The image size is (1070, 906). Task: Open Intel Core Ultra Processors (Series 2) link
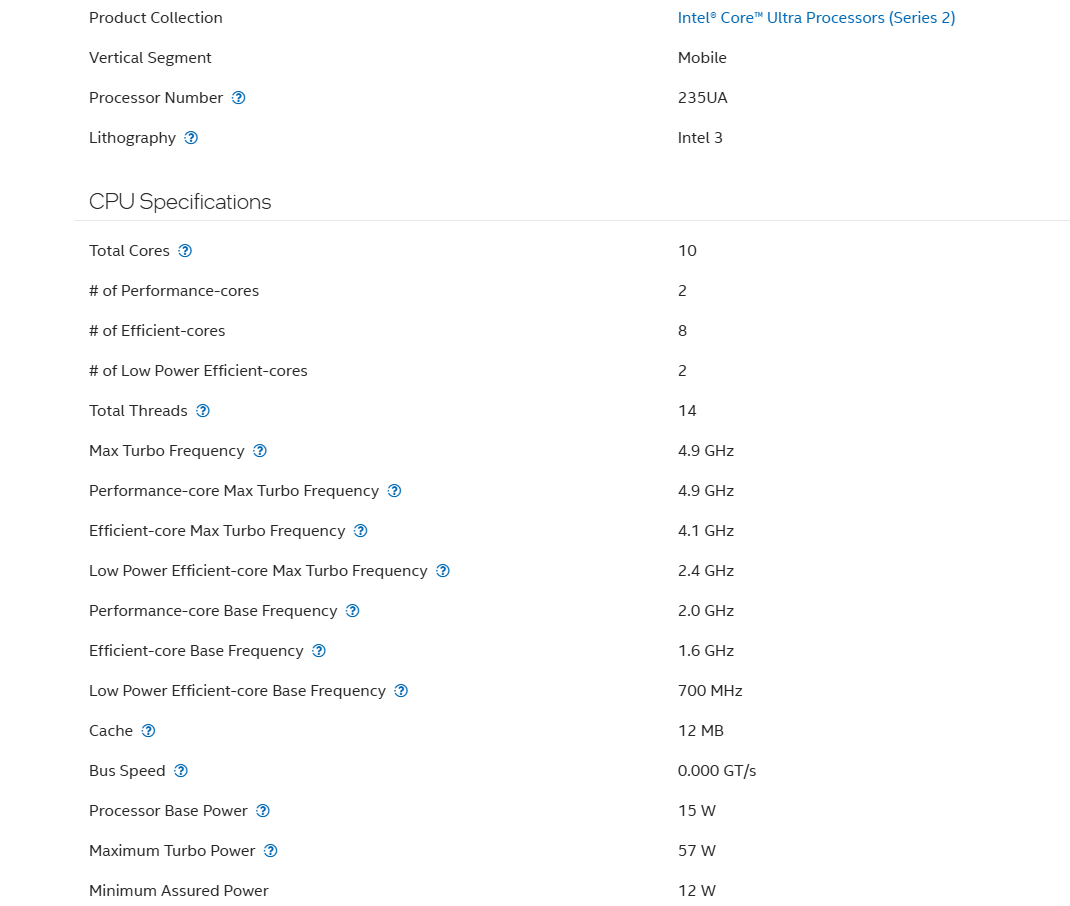click(x=816, y=18)
